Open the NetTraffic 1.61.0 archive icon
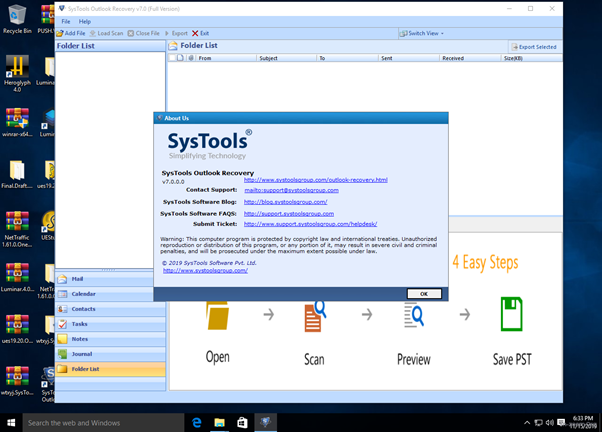Viewport: 602px width, 432px height. click(x=17, y=229)
